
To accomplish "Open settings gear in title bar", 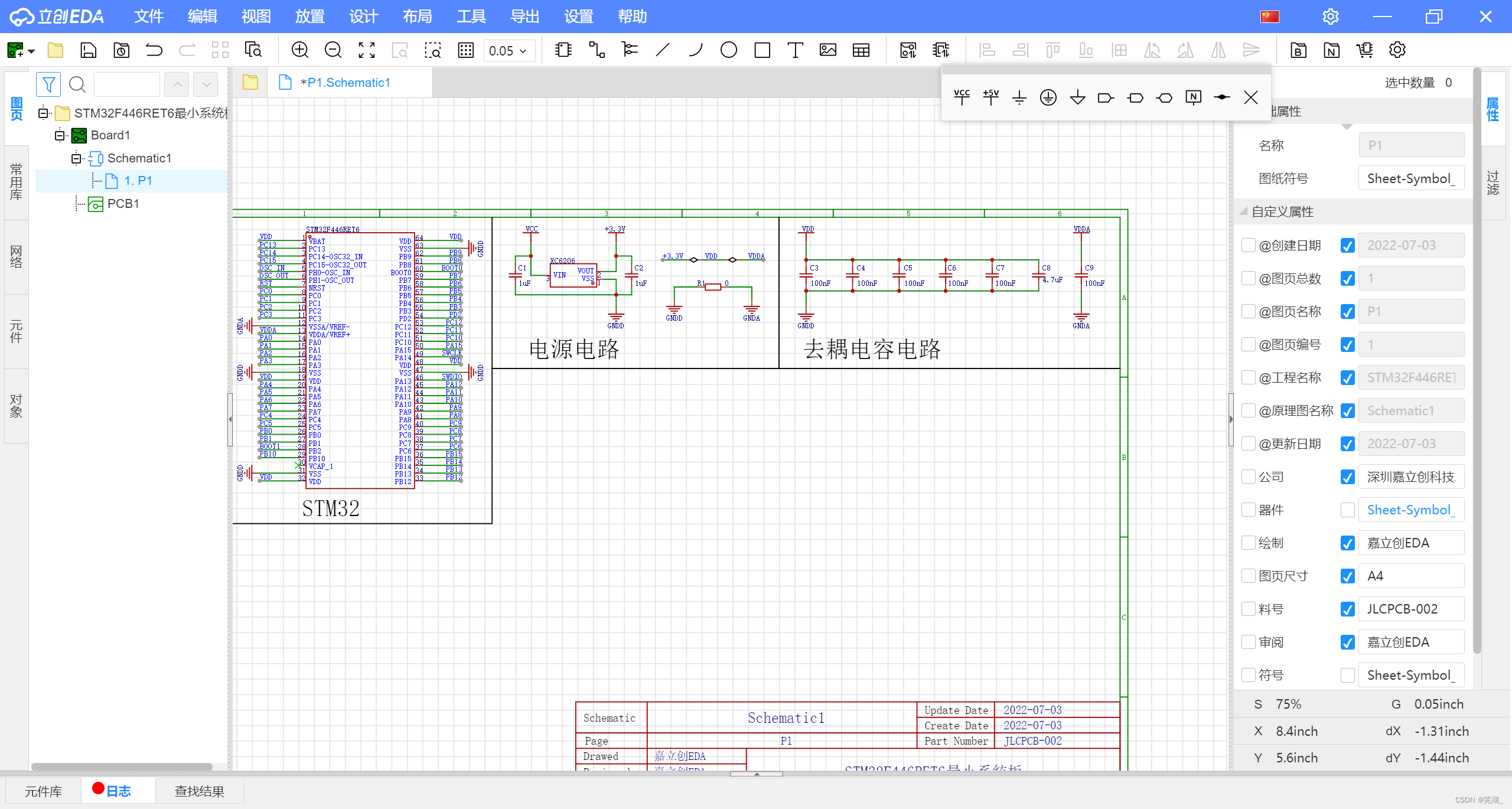I will pos(1330,16).
